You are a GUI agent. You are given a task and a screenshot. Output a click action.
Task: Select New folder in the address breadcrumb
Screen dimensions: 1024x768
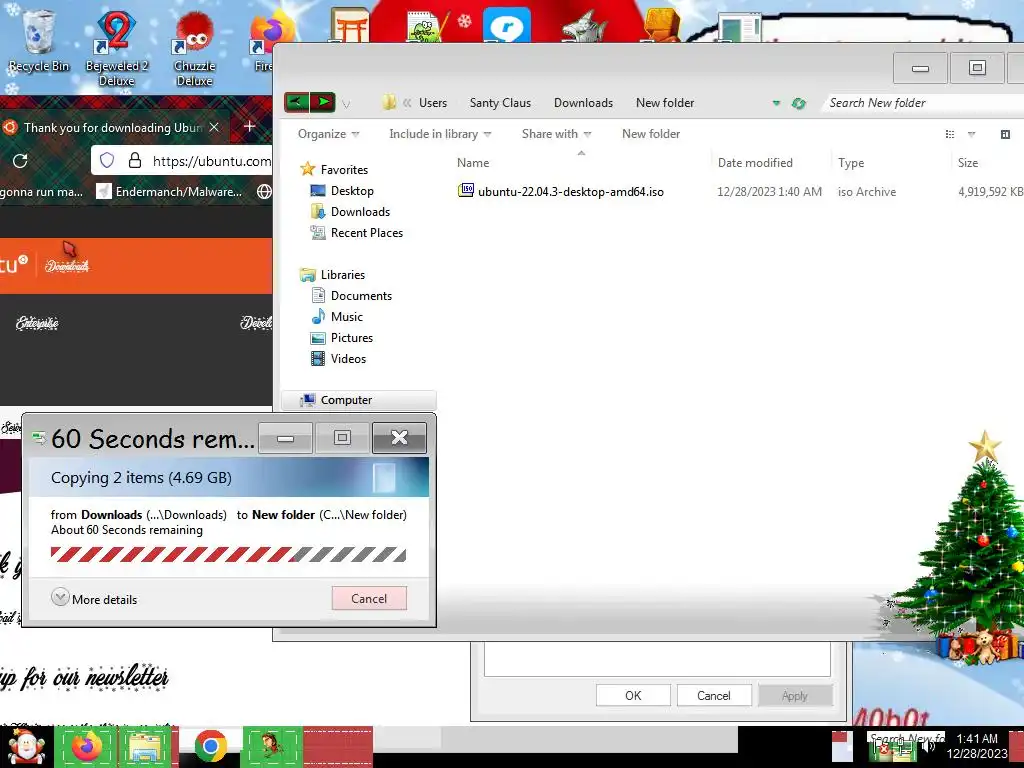[665, 103]
